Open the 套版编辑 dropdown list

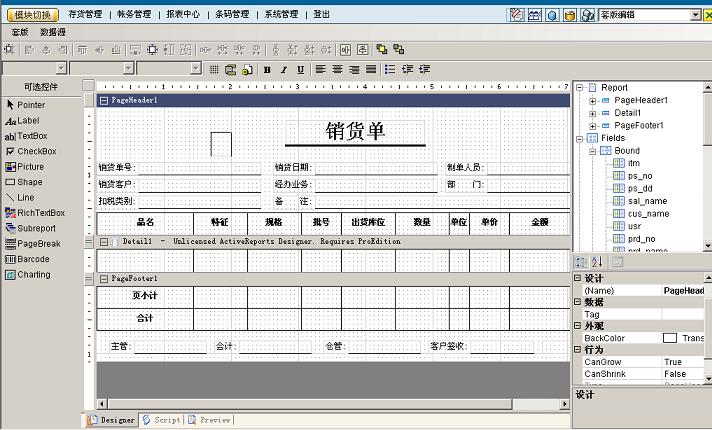point(695,15)
